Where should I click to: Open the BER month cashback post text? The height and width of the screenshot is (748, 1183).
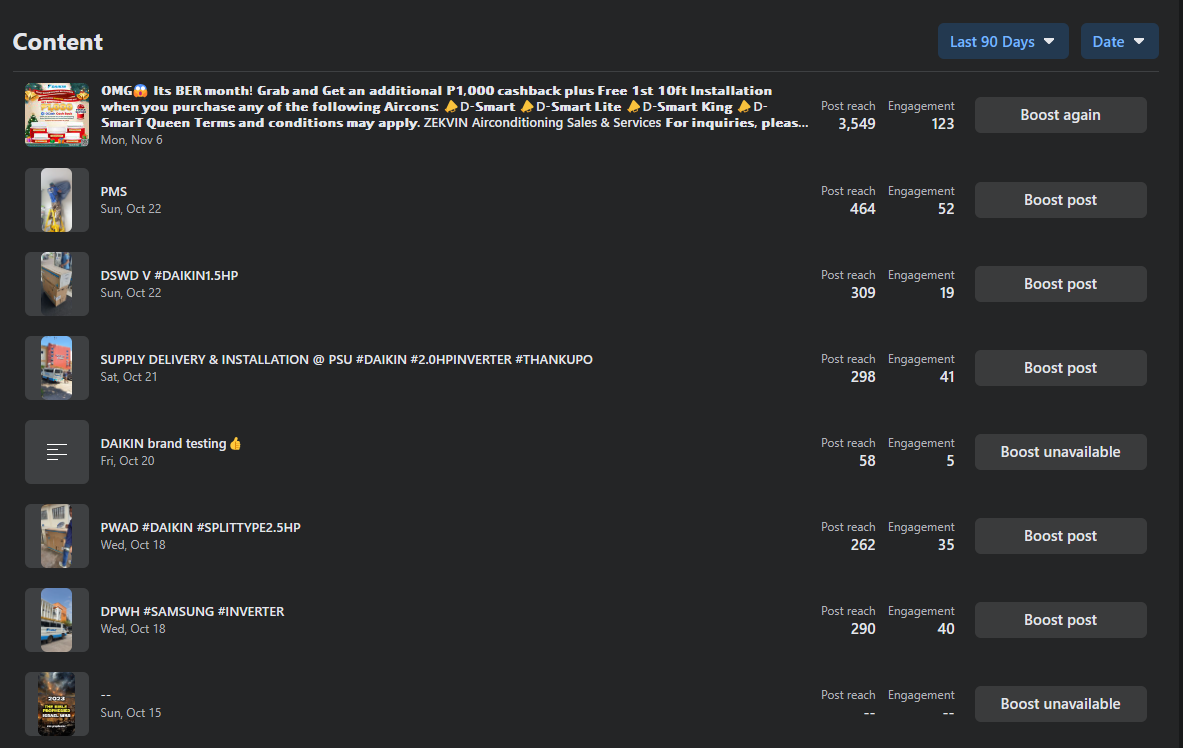point(450,107)
